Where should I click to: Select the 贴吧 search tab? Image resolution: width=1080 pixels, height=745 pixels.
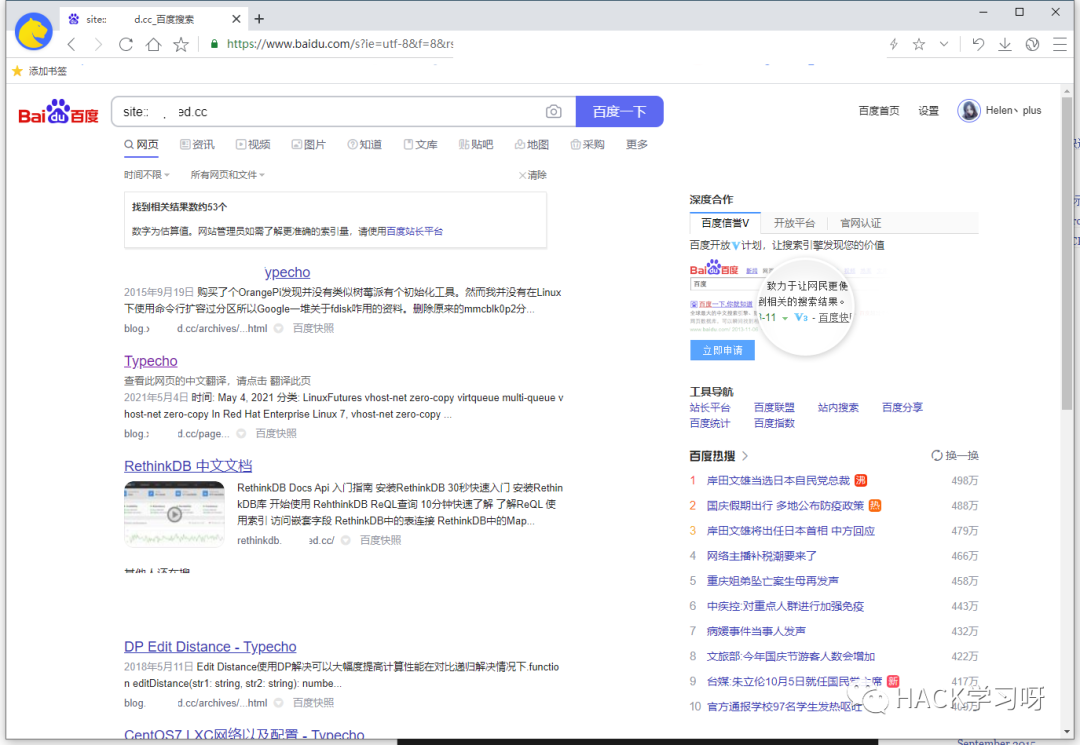click(476, 145)
